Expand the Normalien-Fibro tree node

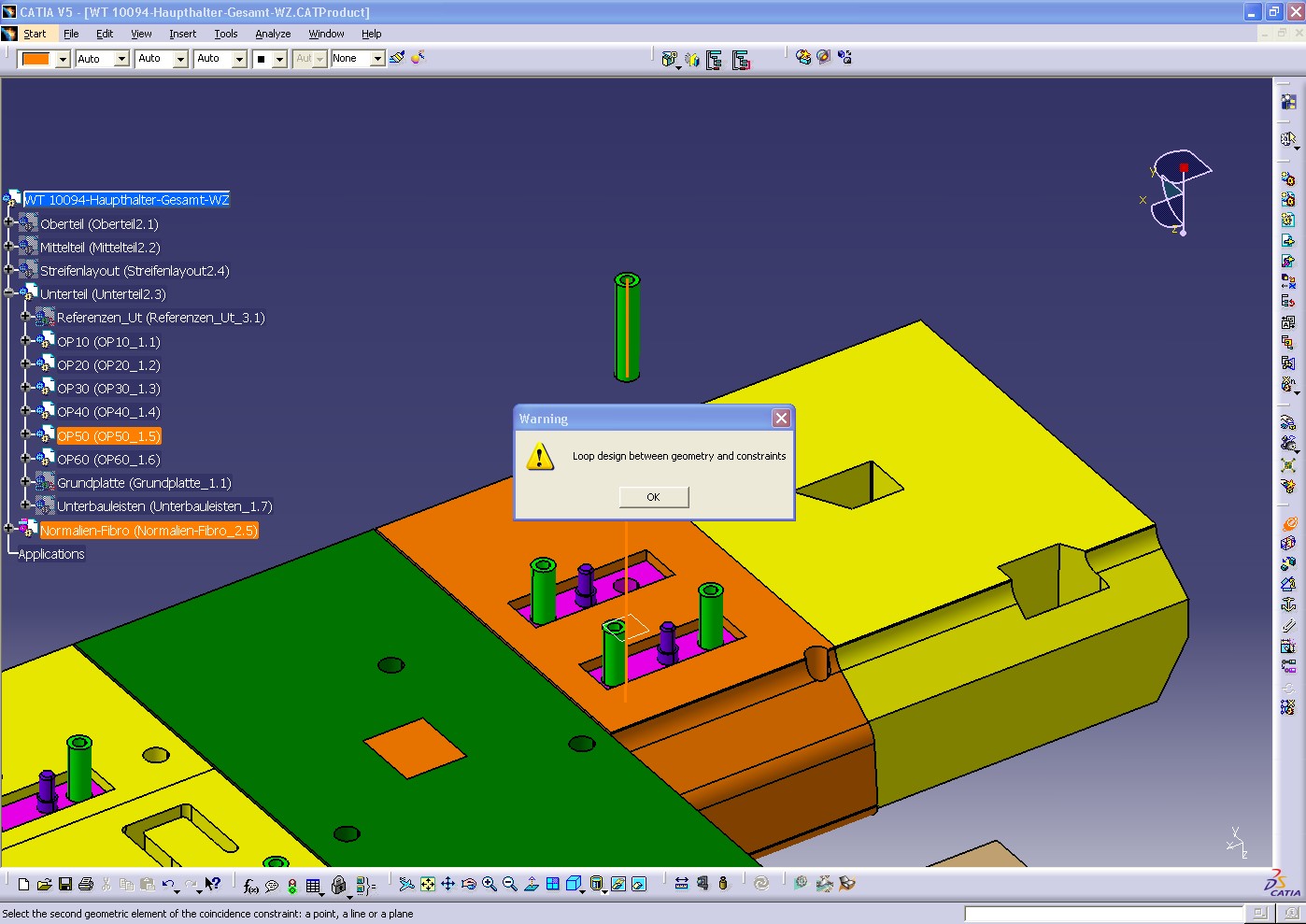(8, 530)
